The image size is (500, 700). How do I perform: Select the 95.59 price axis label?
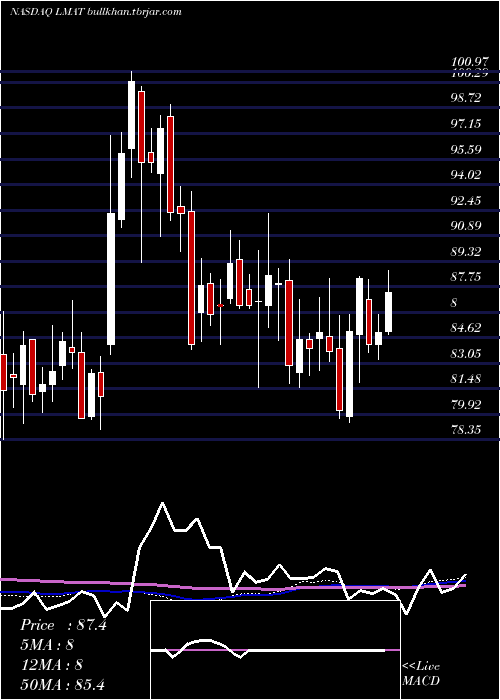(x=466, y=149)
